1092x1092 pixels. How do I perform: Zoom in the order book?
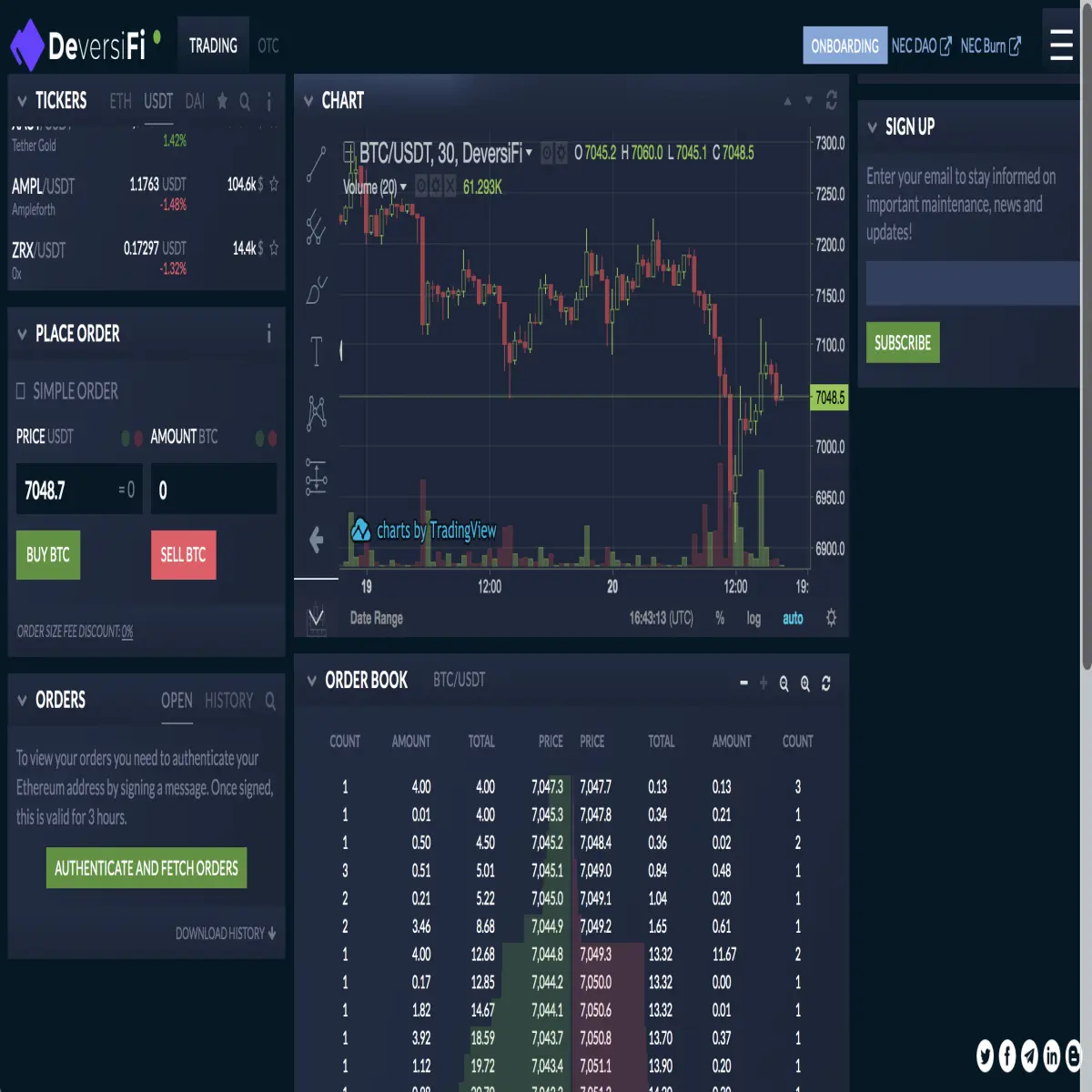pos(804,683)
